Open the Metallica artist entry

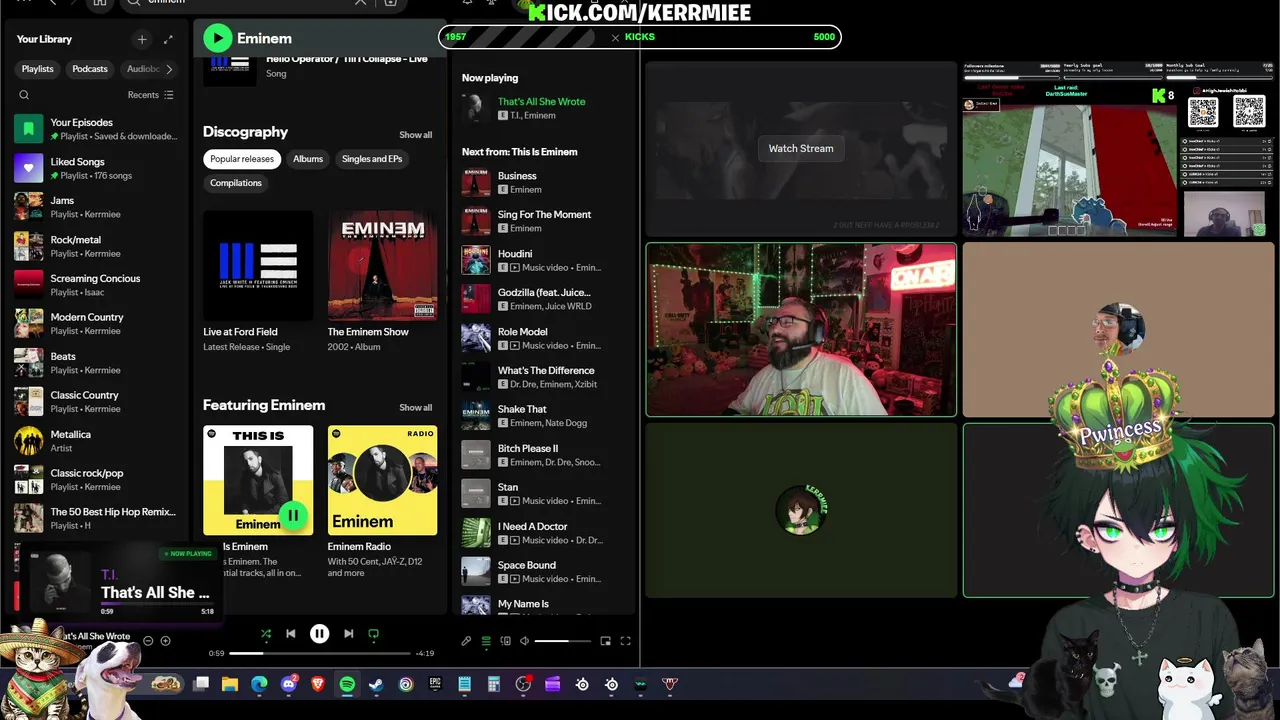pyautogui.click(x=96, y=441)
